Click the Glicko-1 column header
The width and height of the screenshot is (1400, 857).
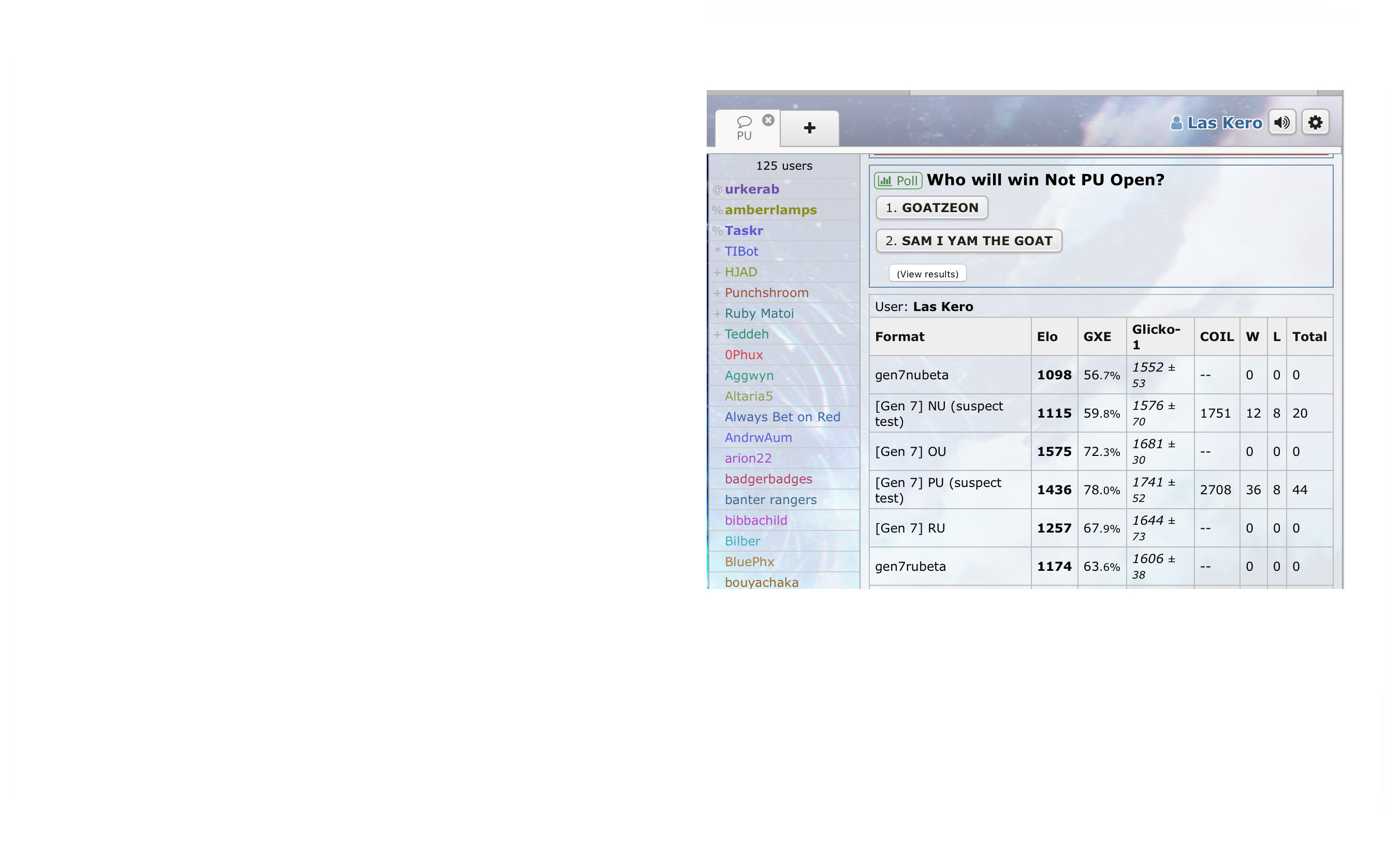1160,337
